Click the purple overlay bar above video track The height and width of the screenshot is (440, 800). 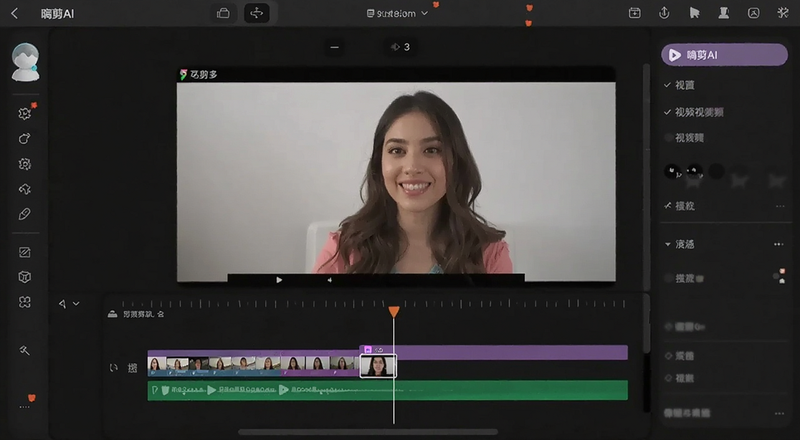coord(493,352)
